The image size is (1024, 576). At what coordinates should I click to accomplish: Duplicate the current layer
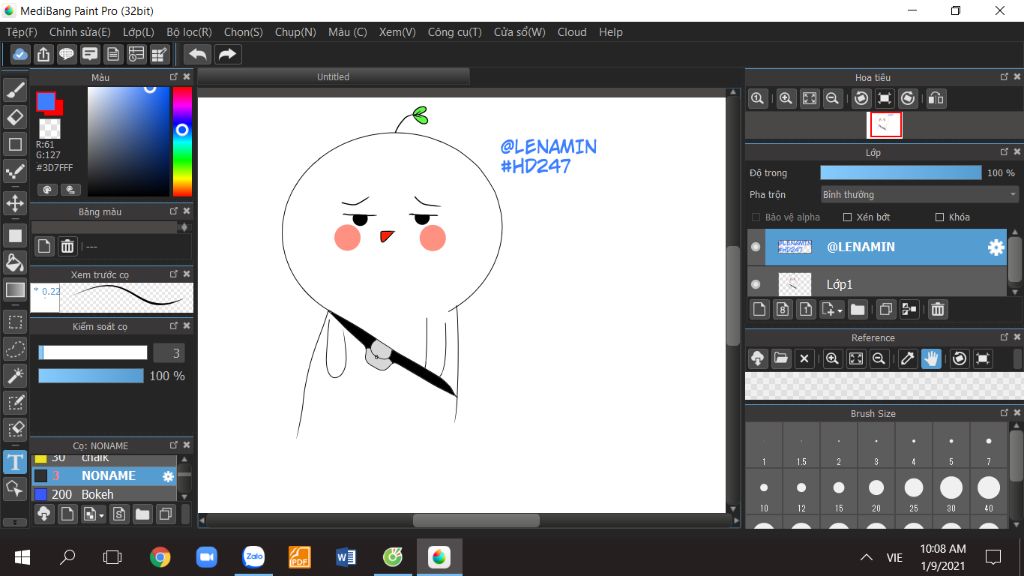coord(886,310)
